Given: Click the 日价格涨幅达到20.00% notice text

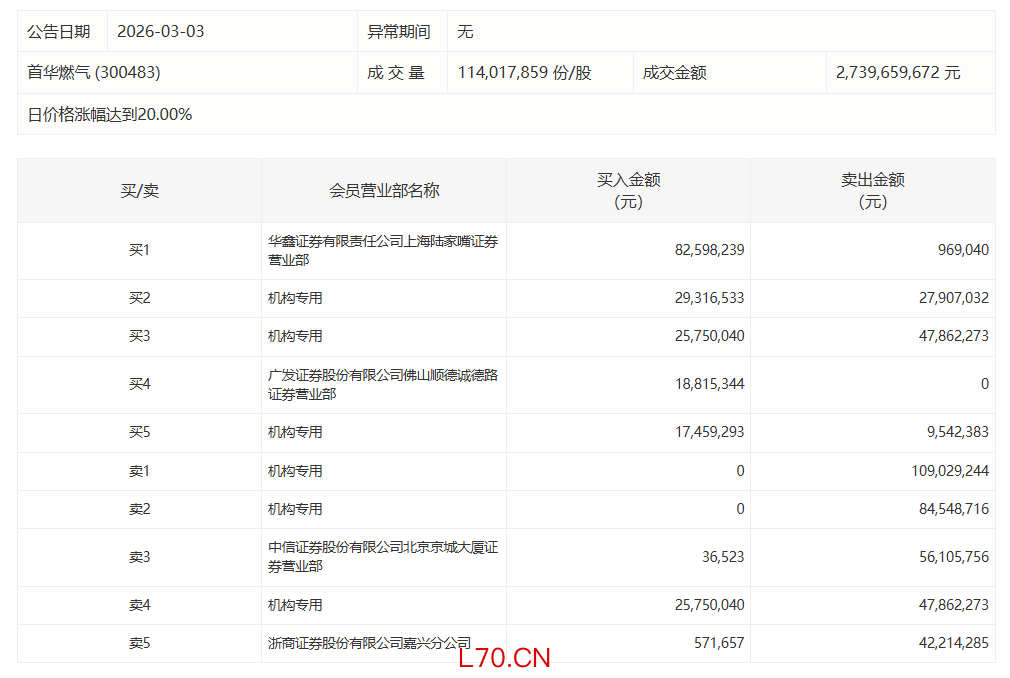Looking at the screenshot, I should tap(110, 114).
